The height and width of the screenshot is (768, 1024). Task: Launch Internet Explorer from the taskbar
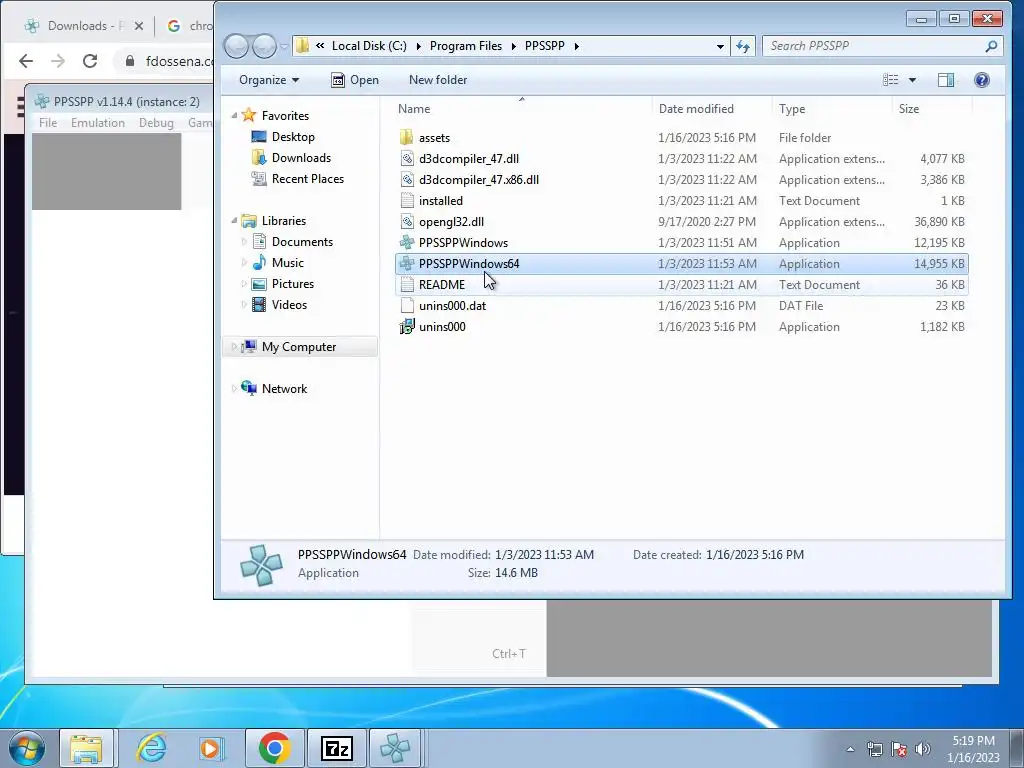coord(152,748)
